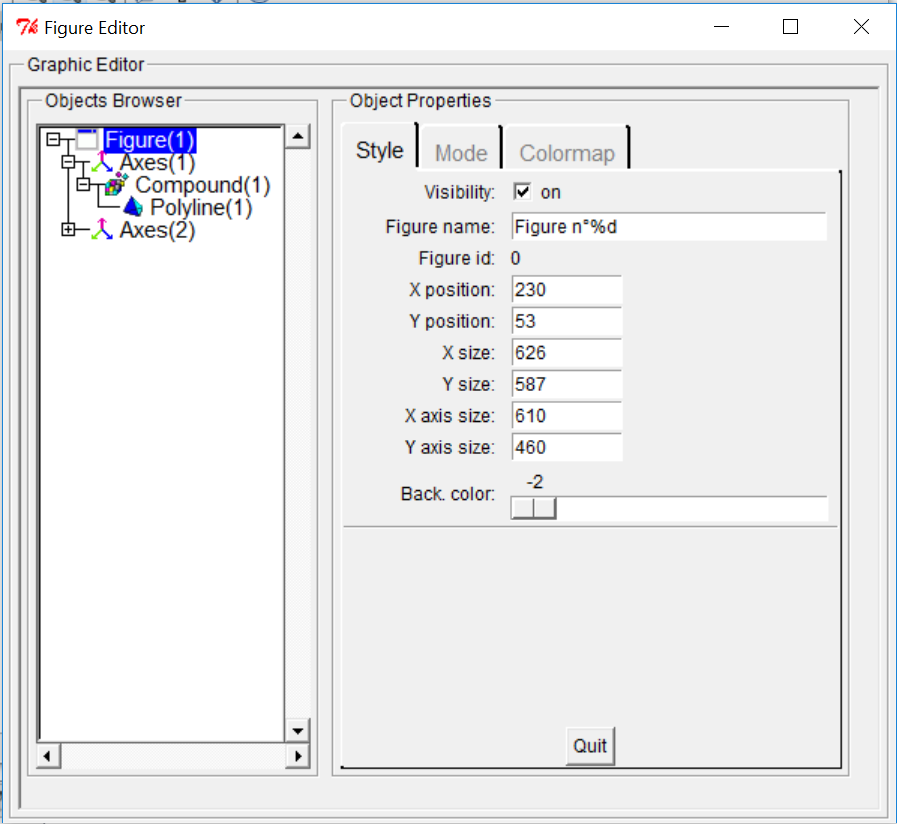Collapse the Compound(1) tree node
Image resolution: width=897 pixels, height=824 pixels.
pyautogui.click(x=83, y=184)
